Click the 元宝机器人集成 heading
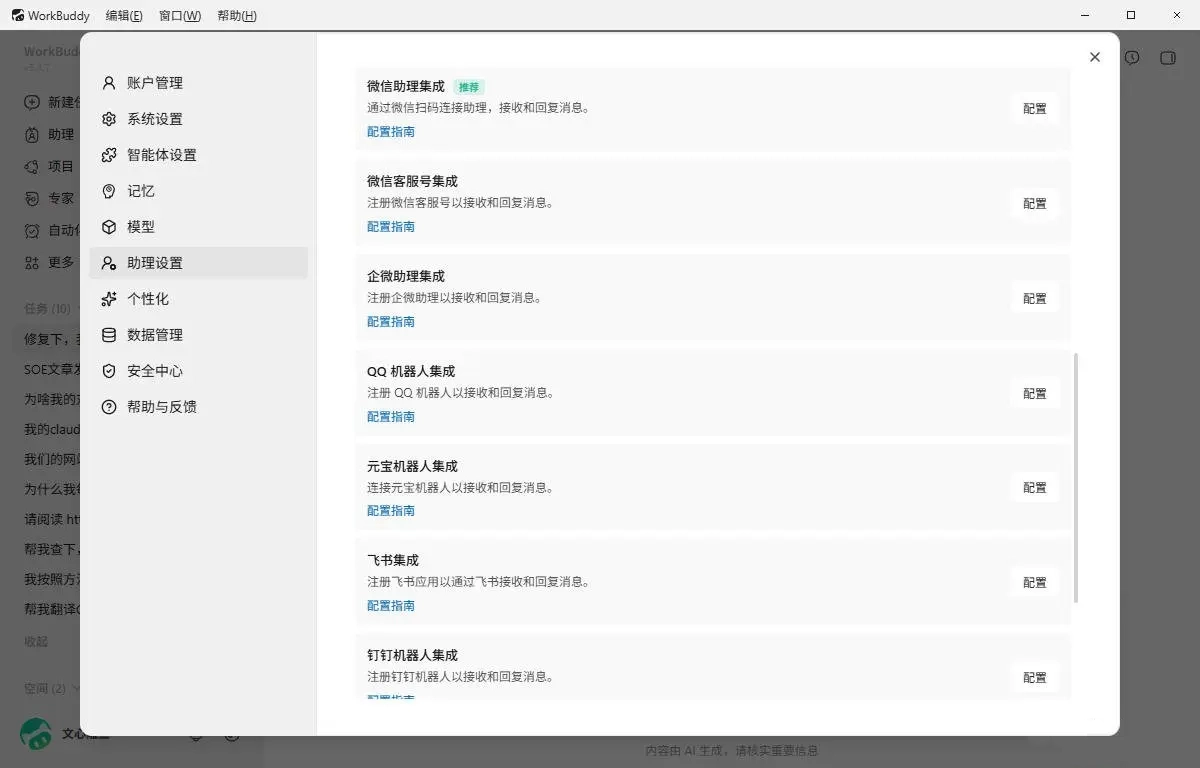Viewport: 1200px width, 768px height. tap(412, 466)
